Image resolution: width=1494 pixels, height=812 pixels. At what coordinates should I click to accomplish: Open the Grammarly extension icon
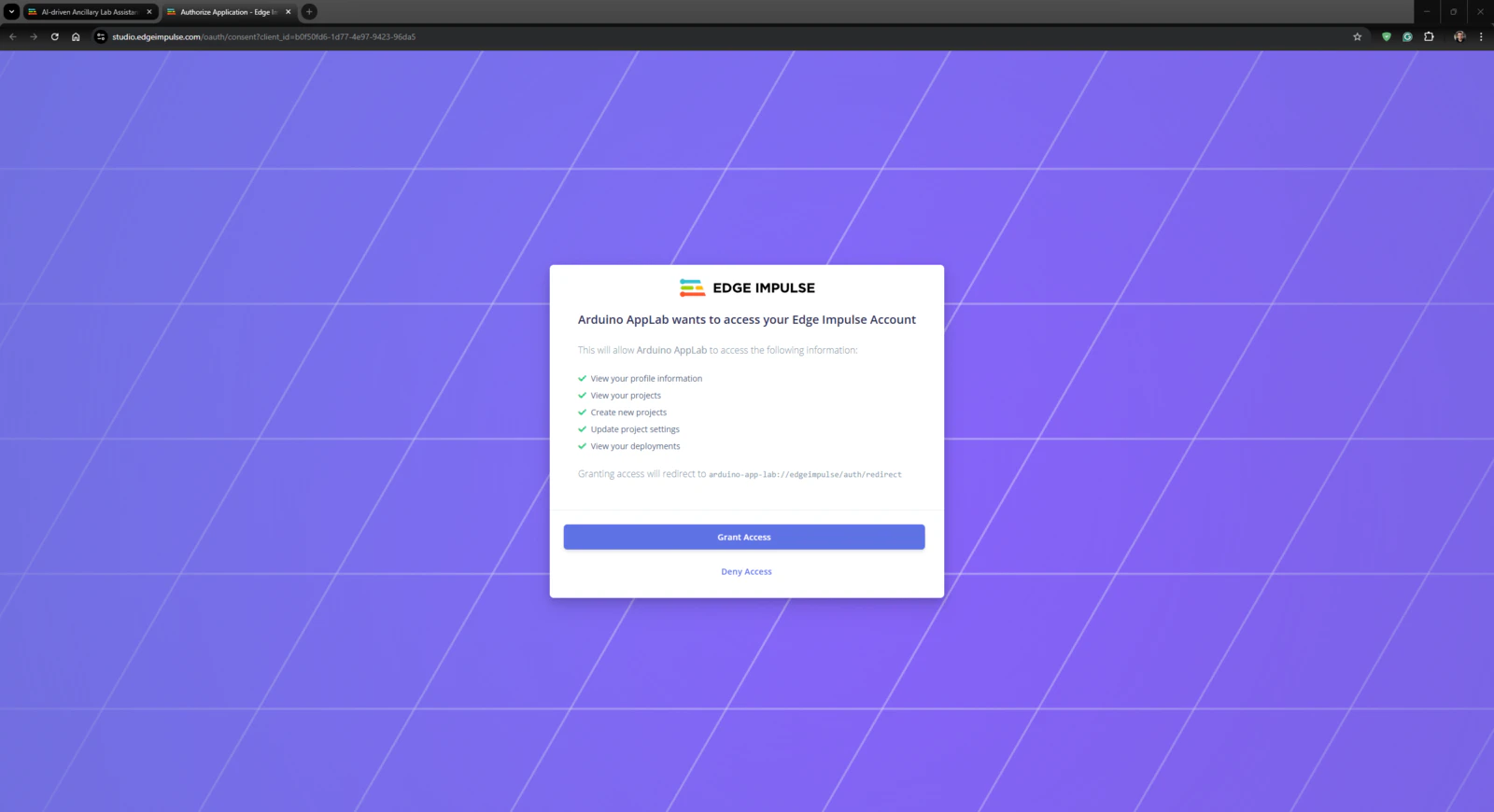click(1407, 37)
